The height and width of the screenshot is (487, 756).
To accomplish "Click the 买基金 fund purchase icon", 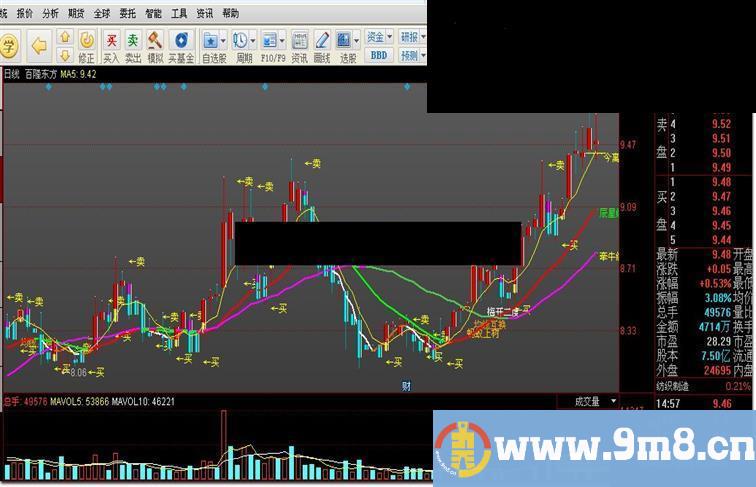I will (181, 44).
